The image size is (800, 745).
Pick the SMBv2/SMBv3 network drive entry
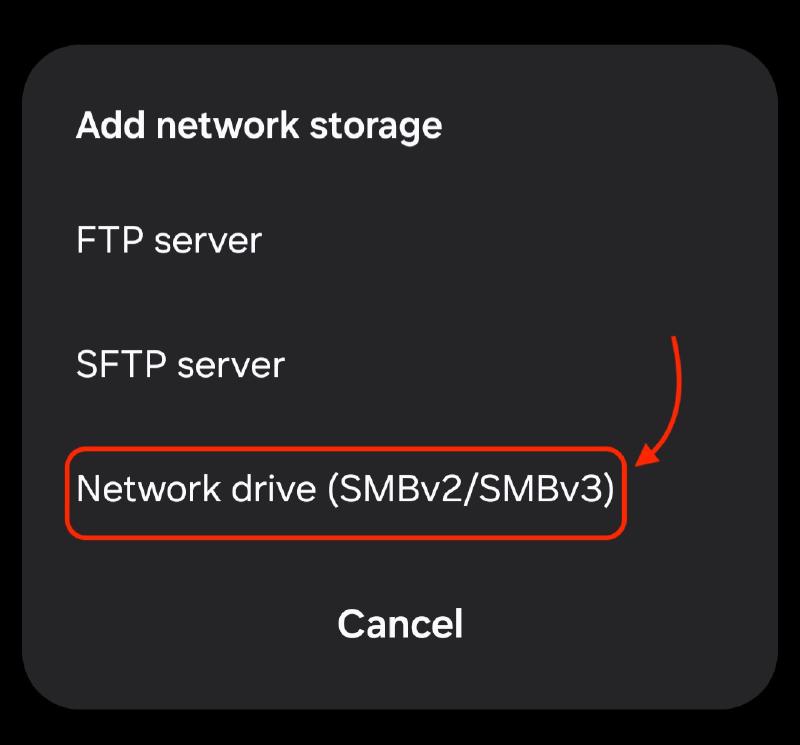[x=345, y=491]
